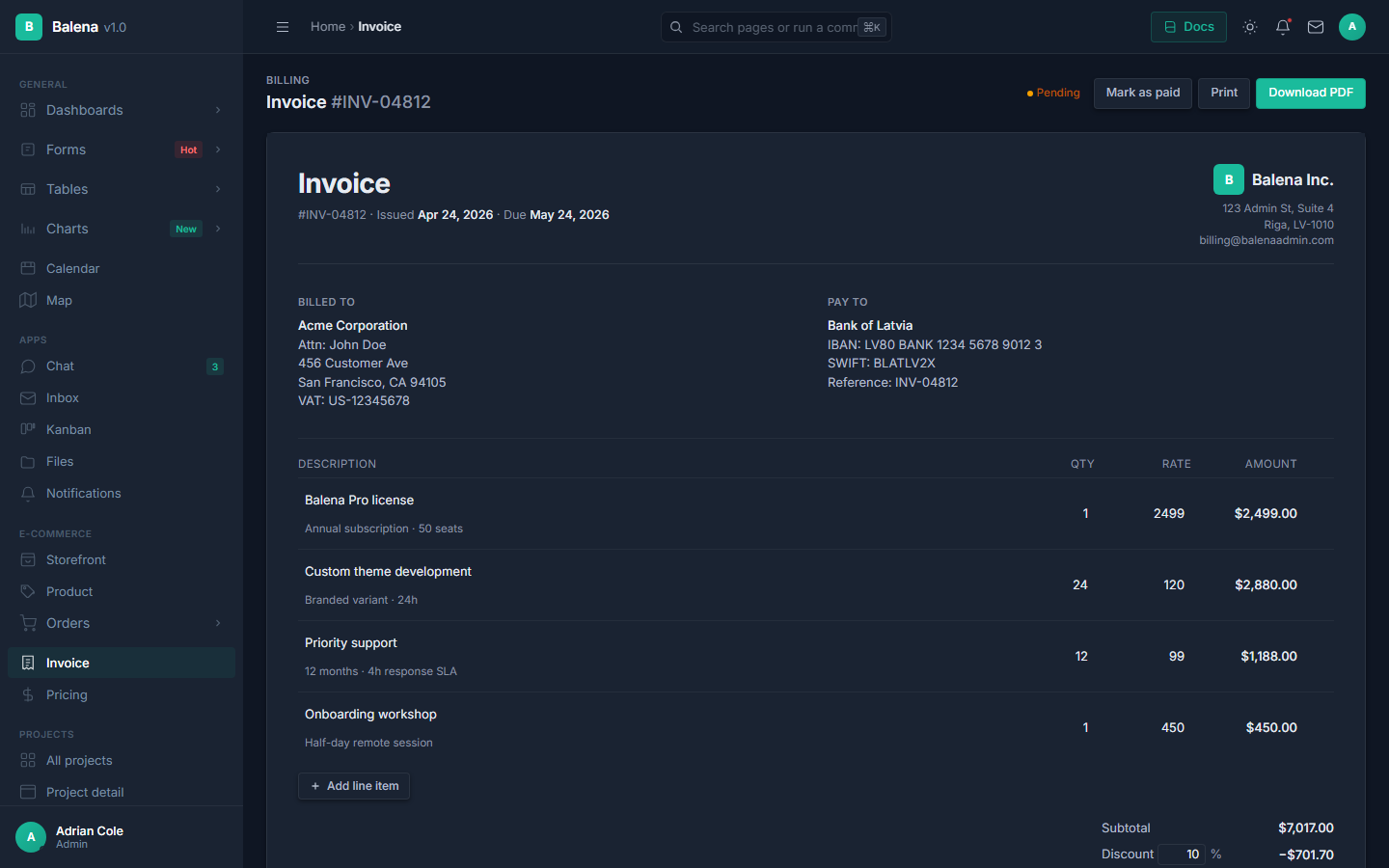Select the Invoice sidebar item
1389x868 pixels.
pos(122,663)
